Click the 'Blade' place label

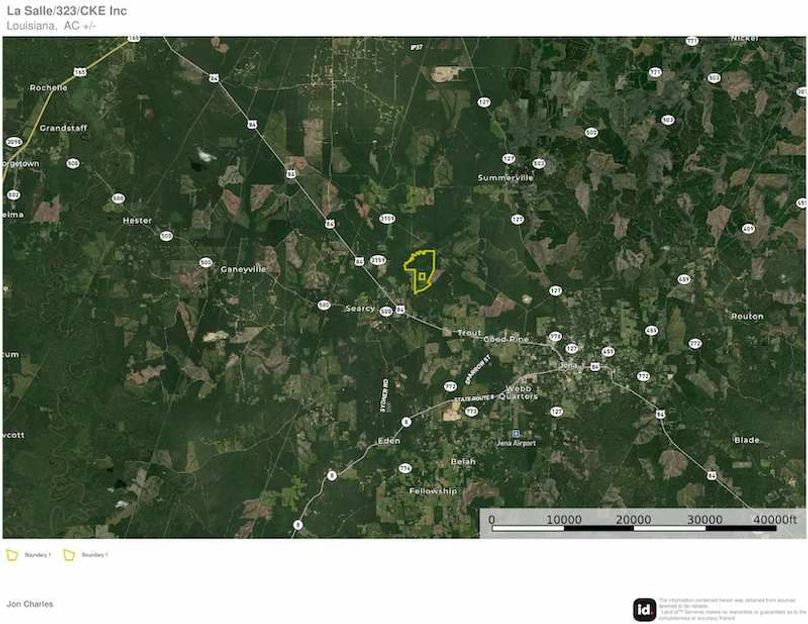[x=747, y=440]
